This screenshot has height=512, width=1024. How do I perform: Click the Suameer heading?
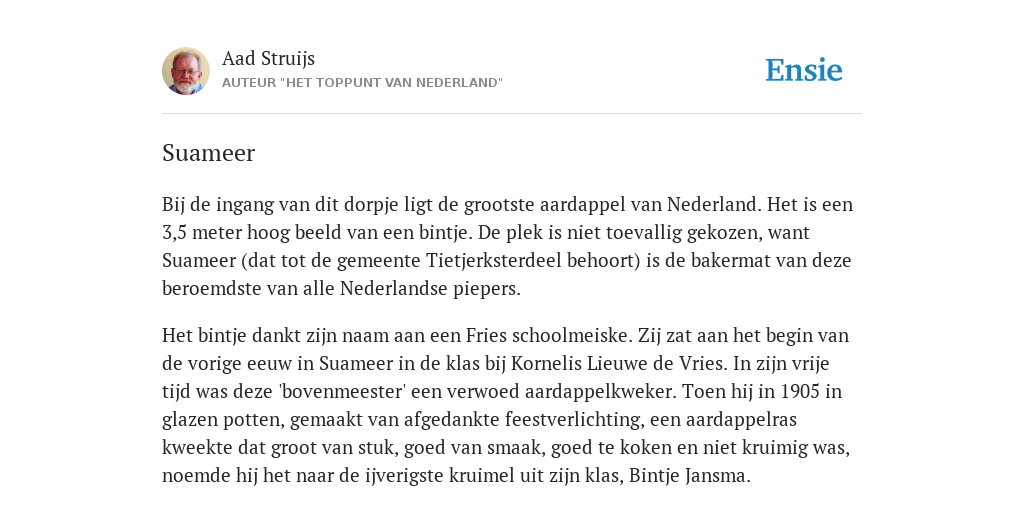208,153
